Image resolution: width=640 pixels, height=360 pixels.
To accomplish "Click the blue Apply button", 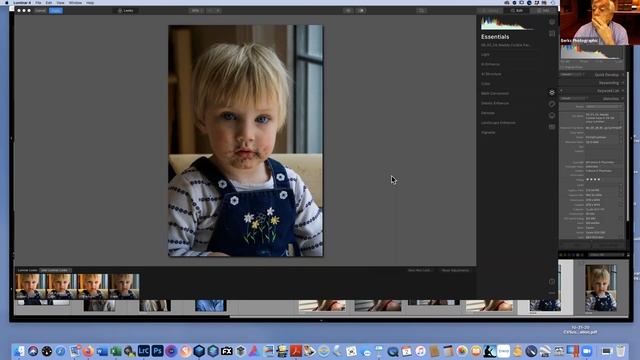I will click(x=56, y=11).
